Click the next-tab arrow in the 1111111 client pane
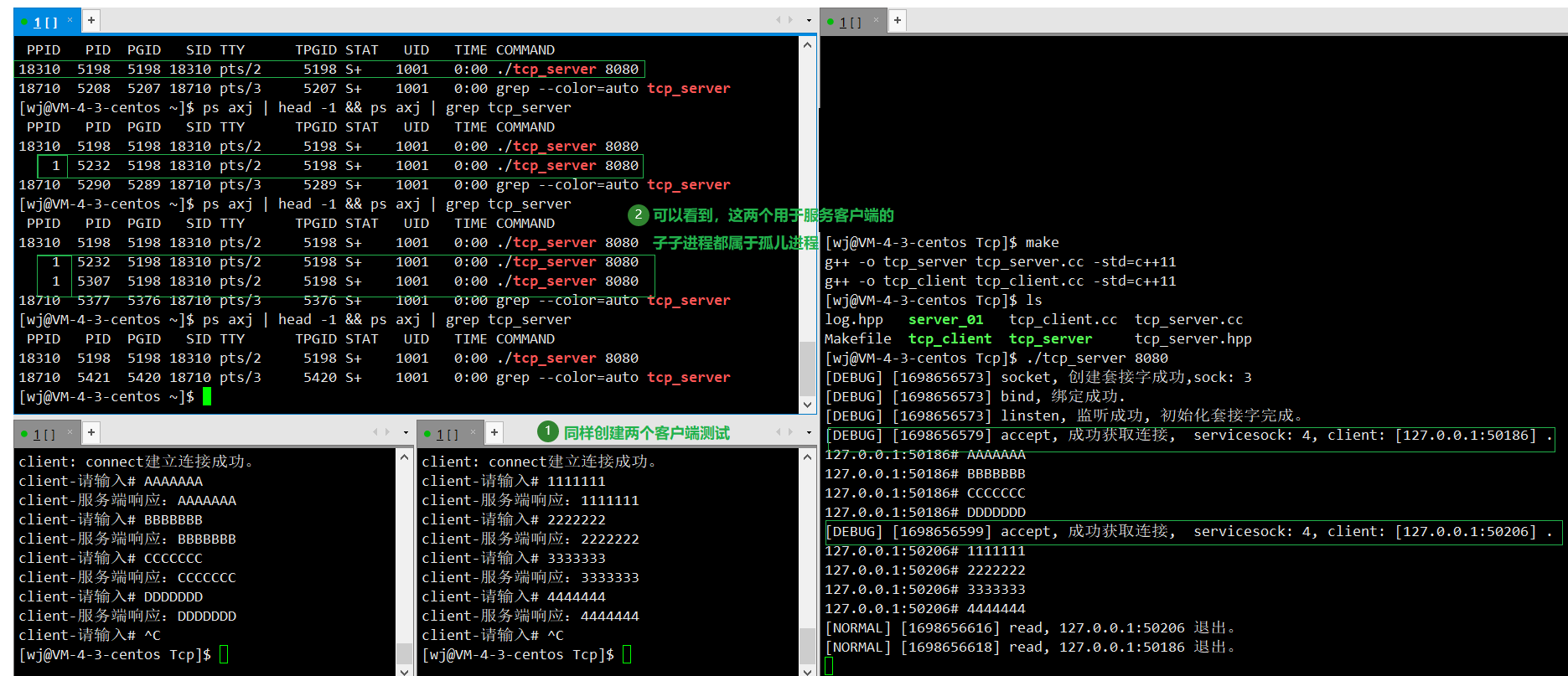Viewport: 1568px width, 676px height. tap(789, 431)
